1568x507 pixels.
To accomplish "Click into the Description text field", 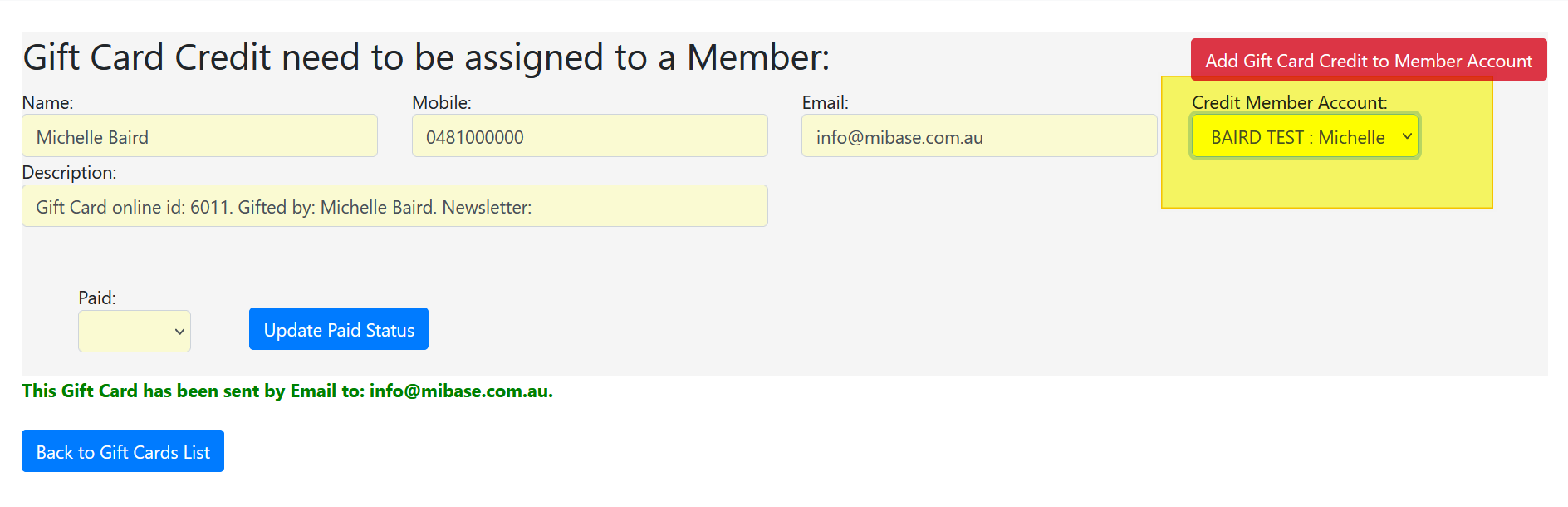I will [x=394, y=206].
